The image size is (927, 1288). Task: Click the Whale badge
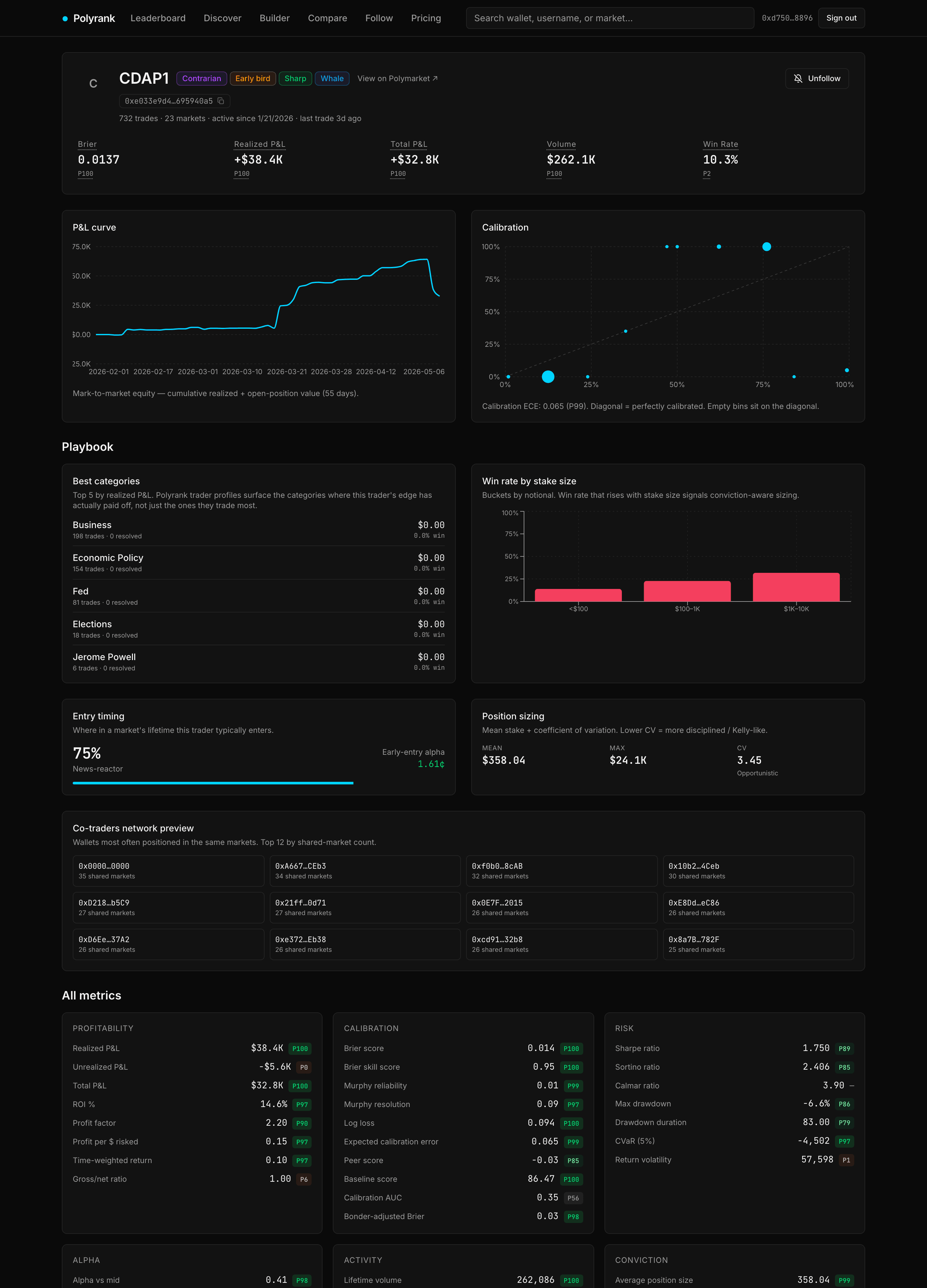[x=332, y=78]
